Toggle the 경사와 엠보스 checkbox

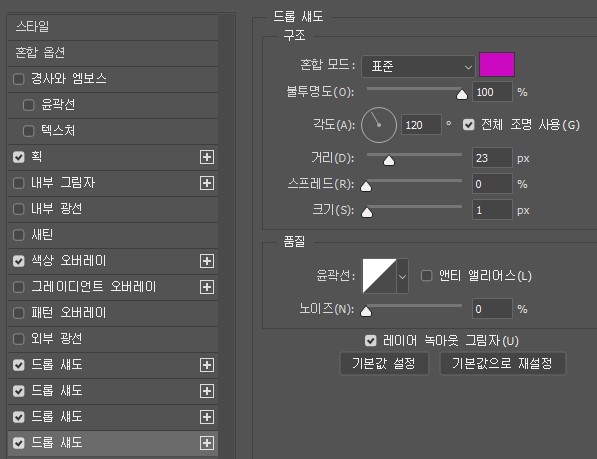click(19, 79)
